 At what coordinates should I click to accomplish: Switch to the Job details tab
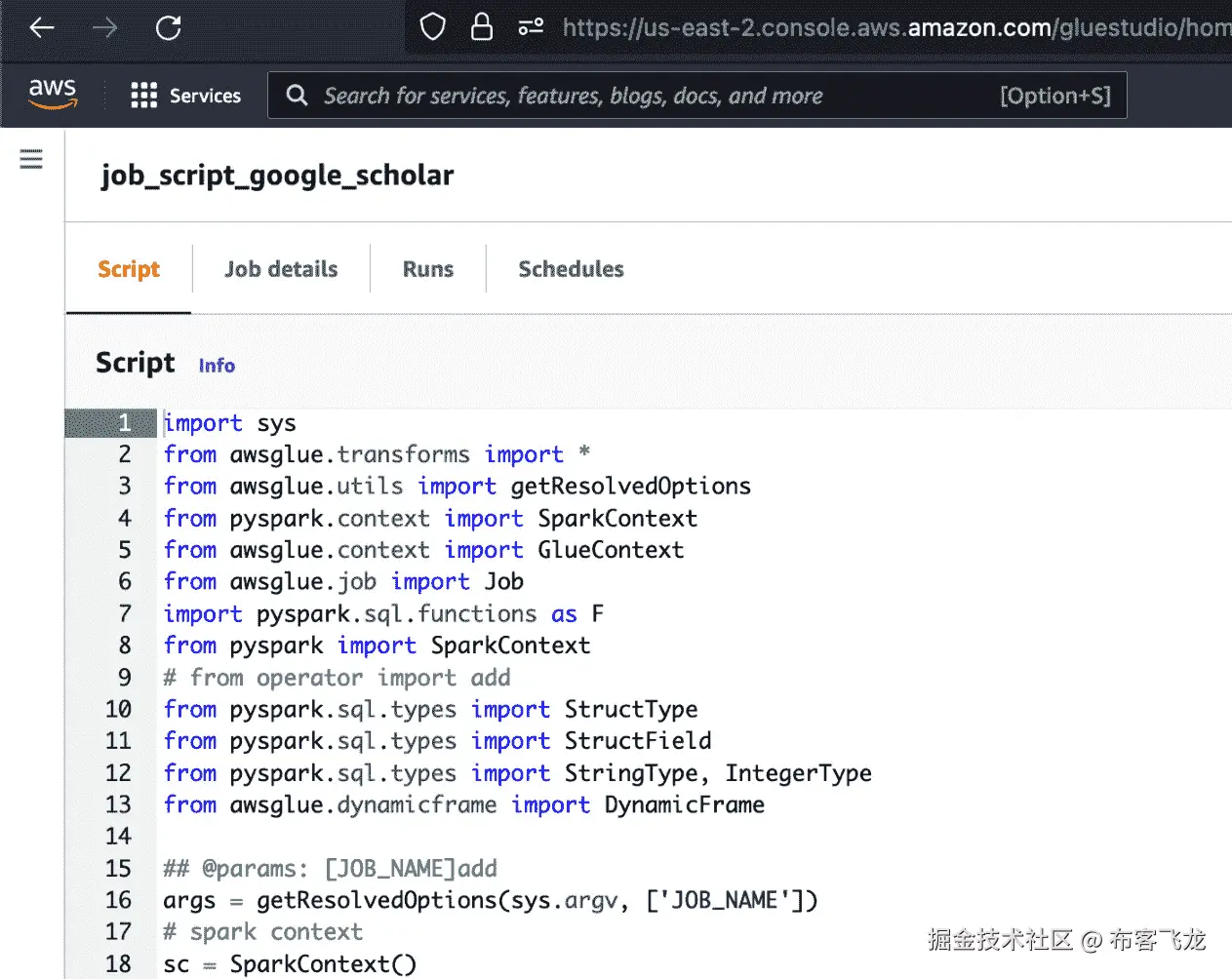click(281, 269)
